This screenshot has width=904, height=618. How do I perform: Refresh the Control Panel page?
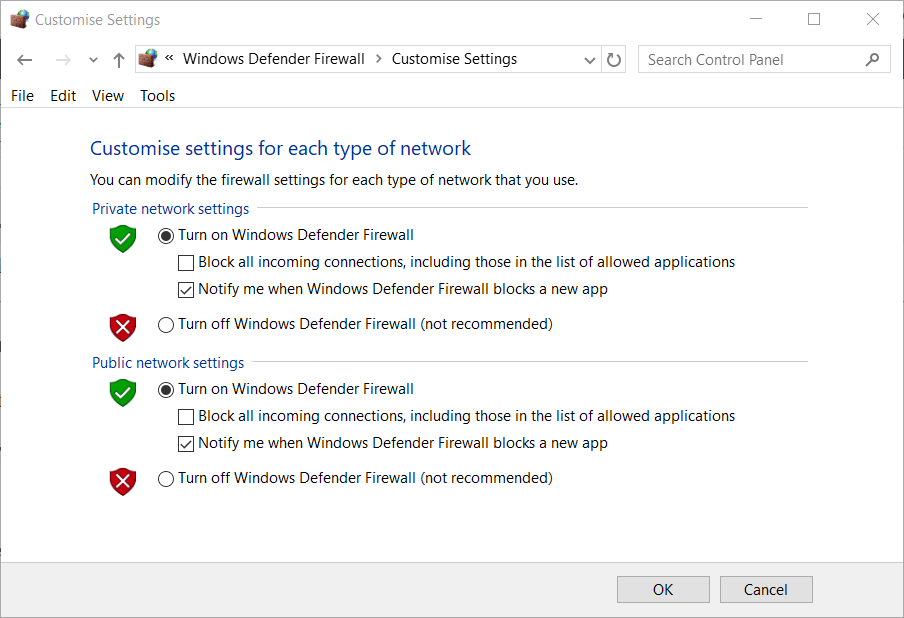click(x=614, y=60)
